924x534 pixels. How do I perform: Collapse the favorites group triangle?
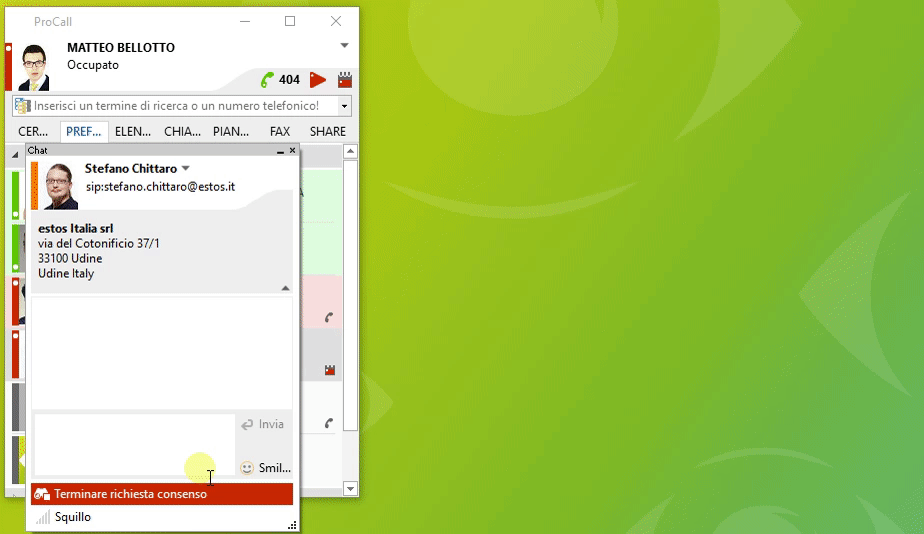15,154
